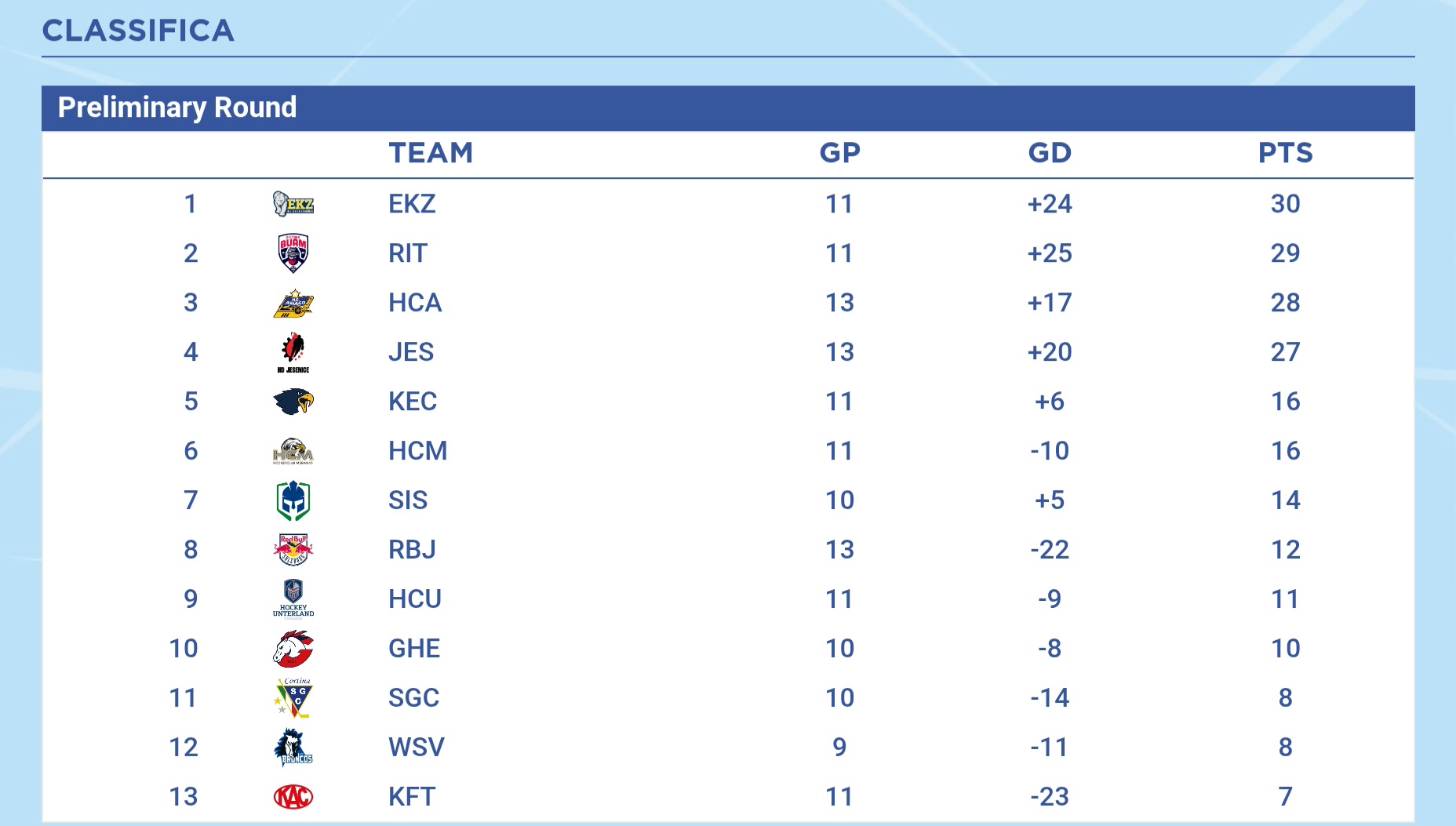Click the KEC eagle head logo
This screenshot has height=826, width=1456.
point(293,402)
